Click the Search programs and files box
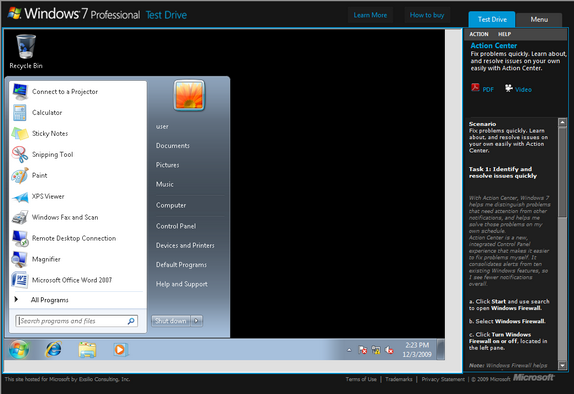The width and height of the screenshot is (574, 394). (x=77, y=321)
